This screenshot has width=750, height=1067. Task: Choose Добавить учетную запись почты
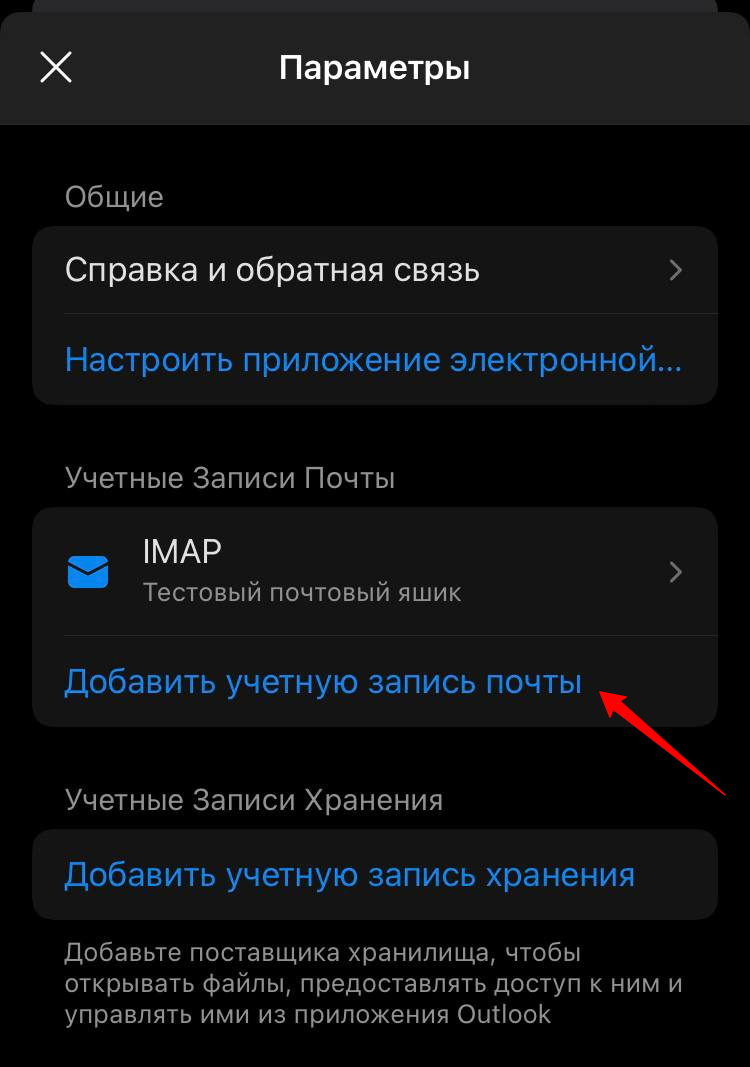coord(323,681)
